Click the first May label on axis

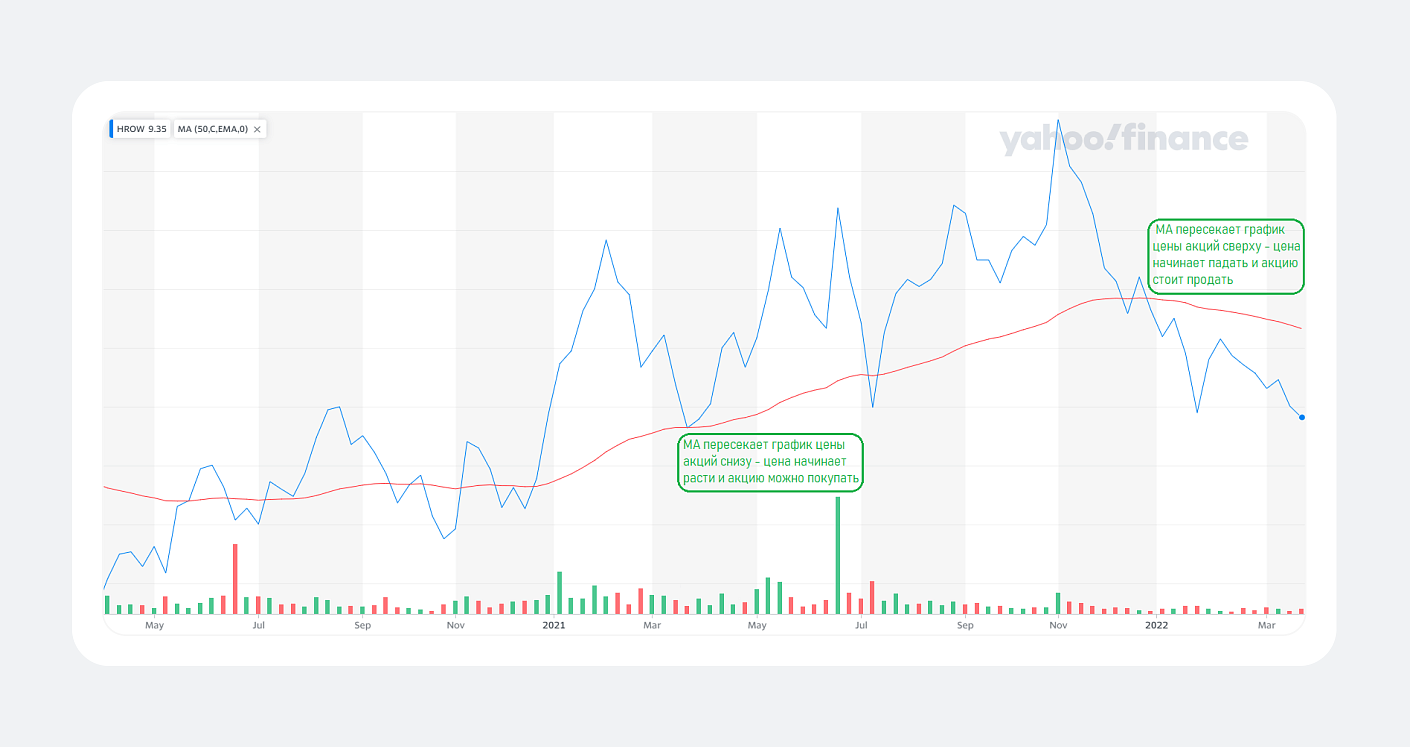154,626
